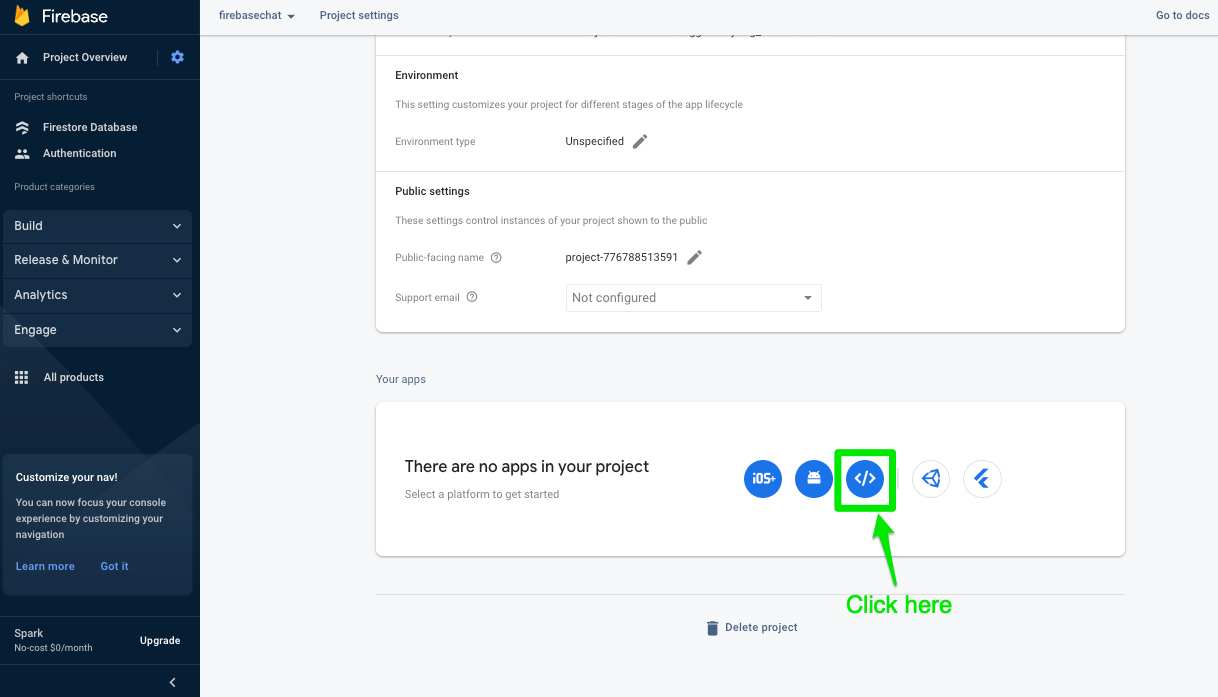Open the firebasechat project switcher
Screen dimensions: 1218x697
257,16
